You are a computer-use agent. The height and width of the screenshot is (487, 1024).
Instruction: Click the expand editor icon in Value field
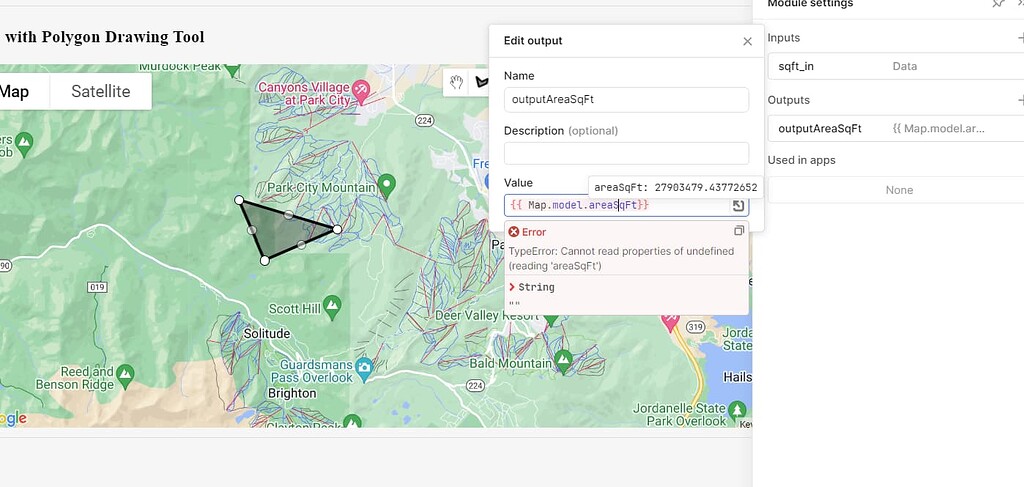pos(738,205)
